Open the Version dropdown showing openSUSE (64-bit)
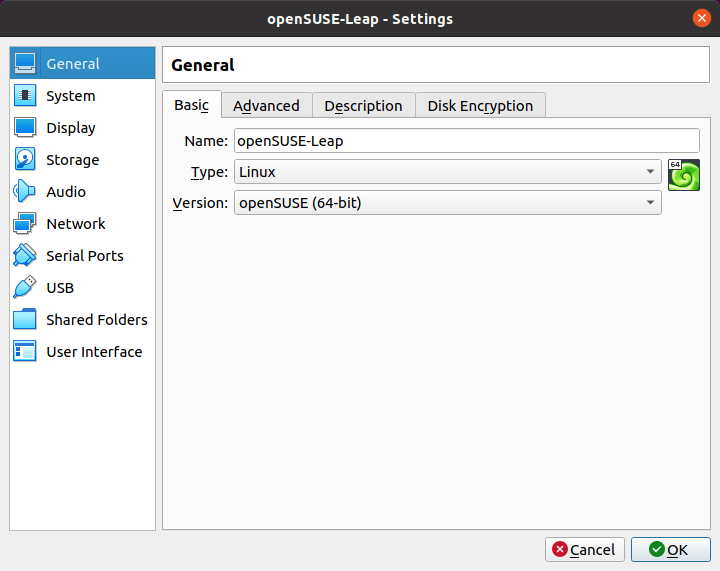 click(448, 202)
